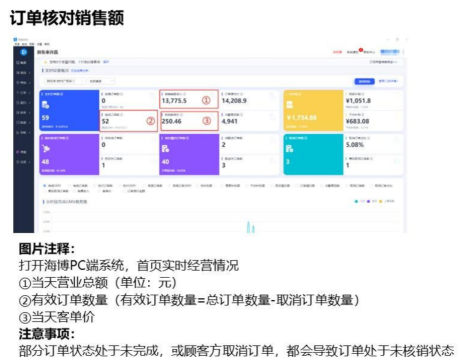This screenshot has width=462, height=360.
Task: Select the first sidebar item below the logo
Action: (x=22, y=62)
